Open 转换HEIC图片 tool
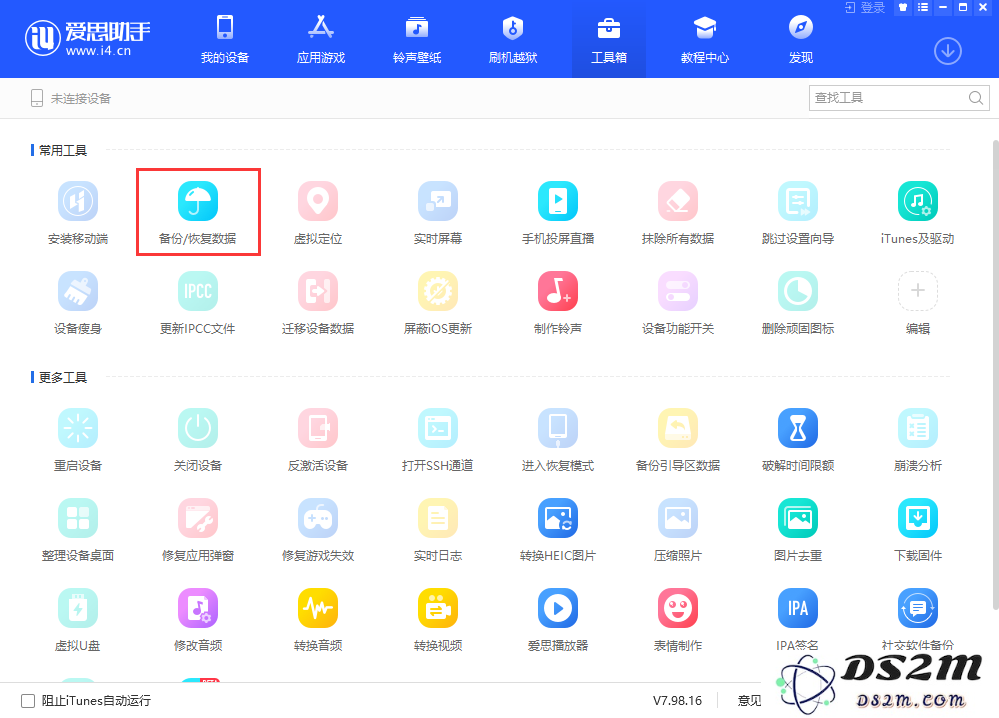Viewport: 999px width, 718px height. pos(557,530)
